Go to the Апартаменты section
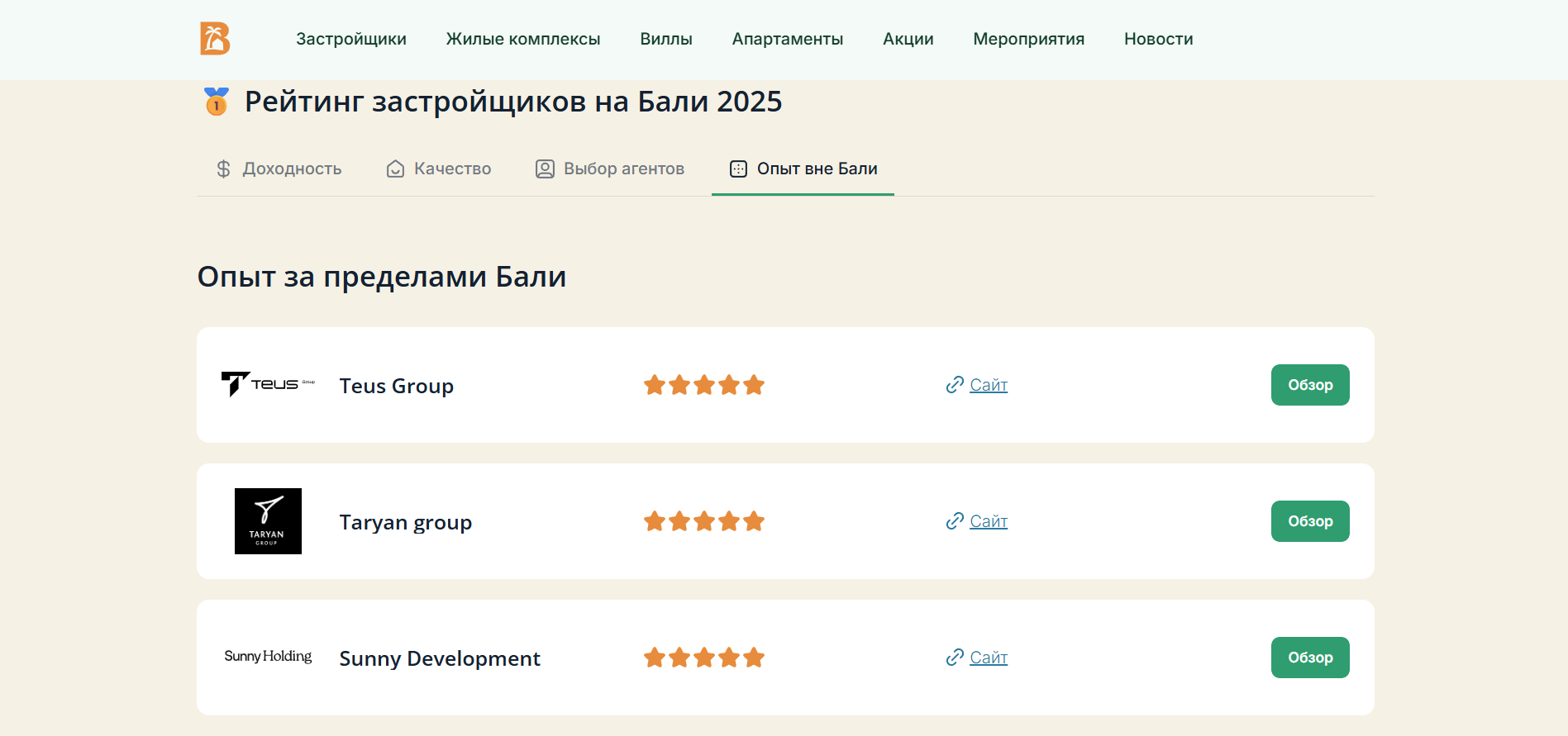The width and height of the screenshot is (1568, 736). click(788, 39)
